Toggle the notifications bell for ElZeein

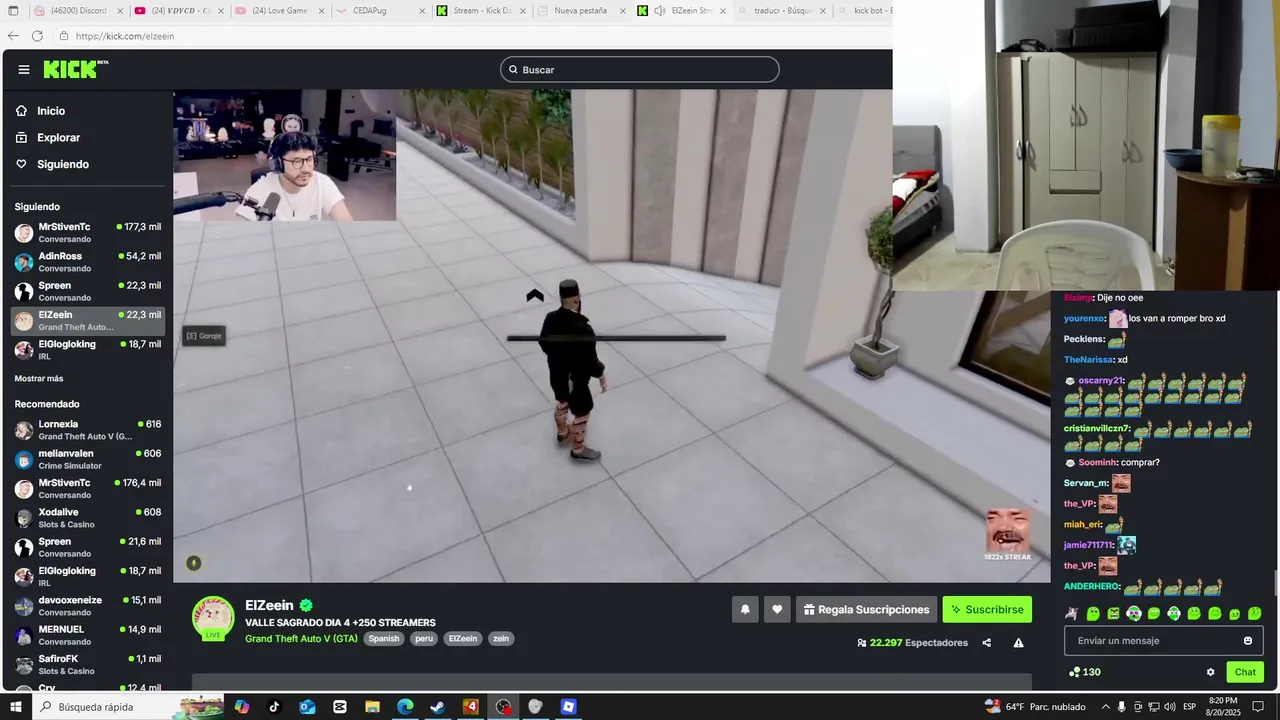pos(745,609)
